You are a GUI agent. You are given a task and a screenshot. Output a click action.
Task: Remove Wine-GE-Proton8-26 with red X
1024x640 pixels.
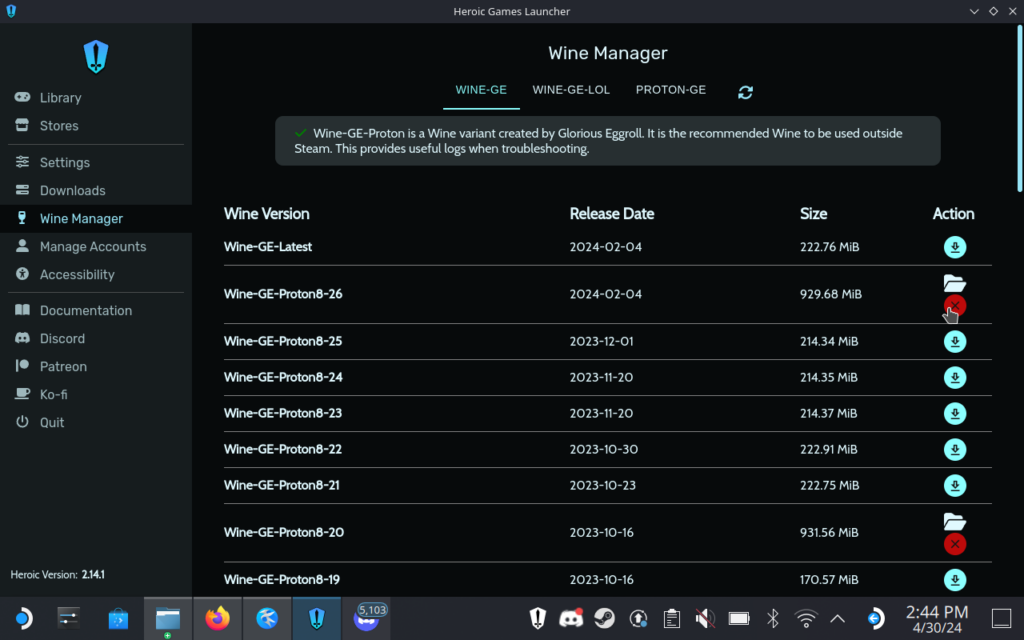point(954,306)
